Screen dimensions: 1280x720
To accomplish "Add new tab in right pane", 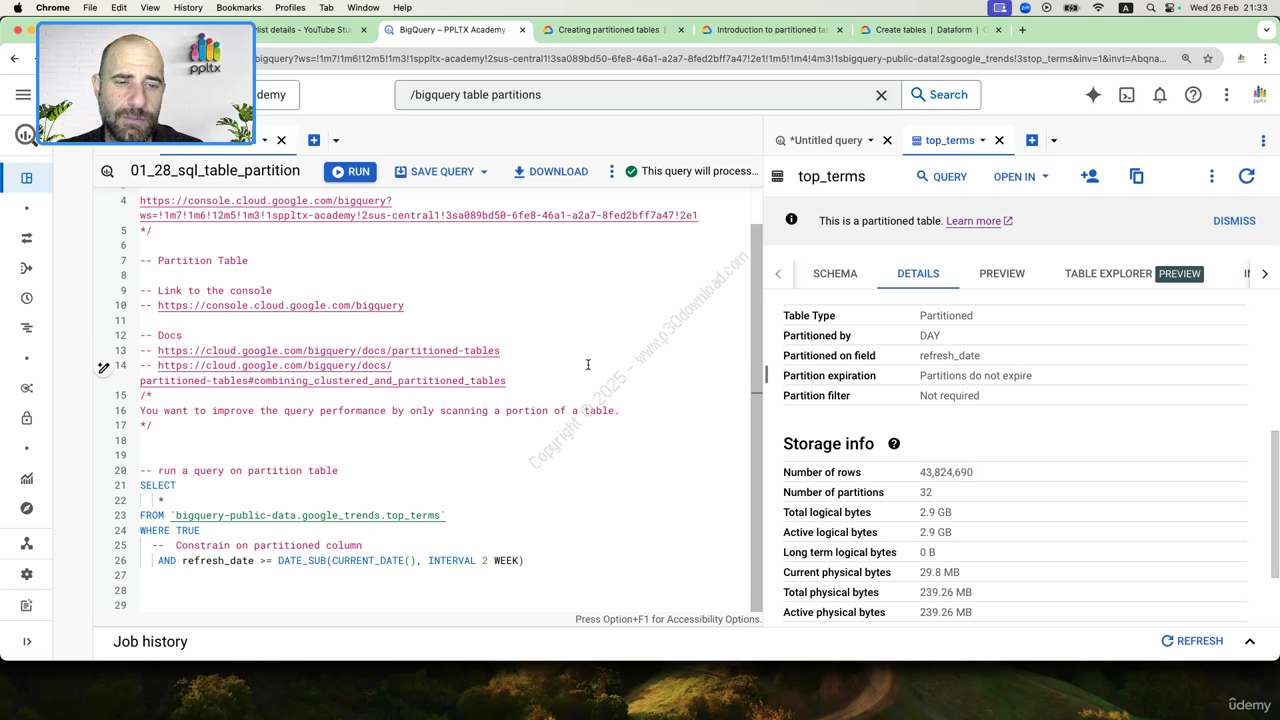I will coord(1032,140).
